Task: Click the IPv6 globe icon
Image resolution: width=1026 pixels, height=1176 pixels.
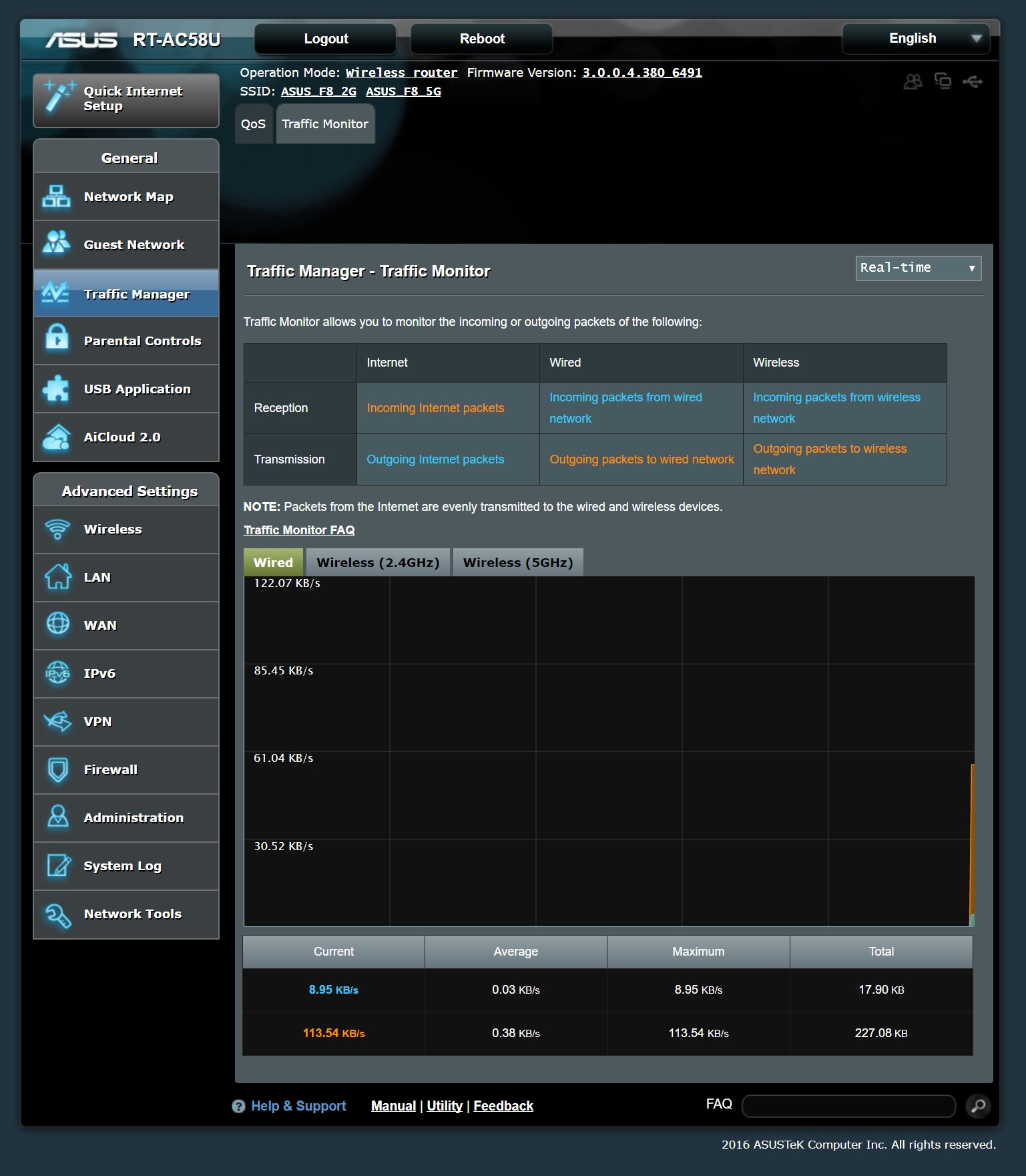Action: pos(58,672)
